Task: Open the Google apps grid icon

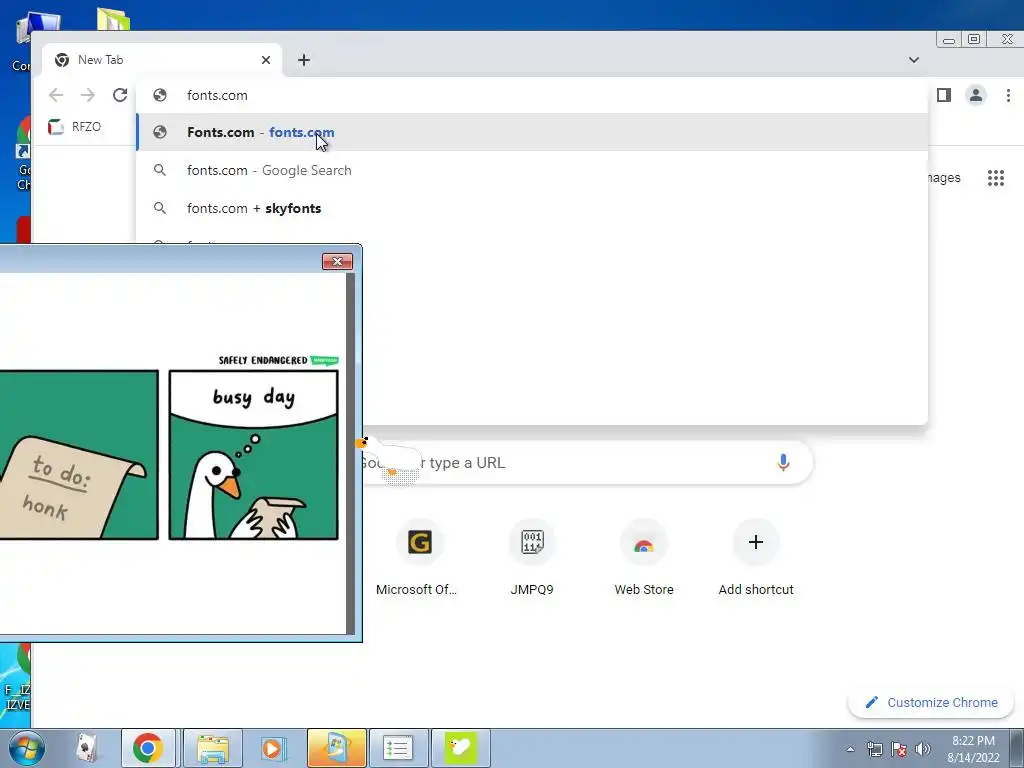Action: tap(995, 178)
